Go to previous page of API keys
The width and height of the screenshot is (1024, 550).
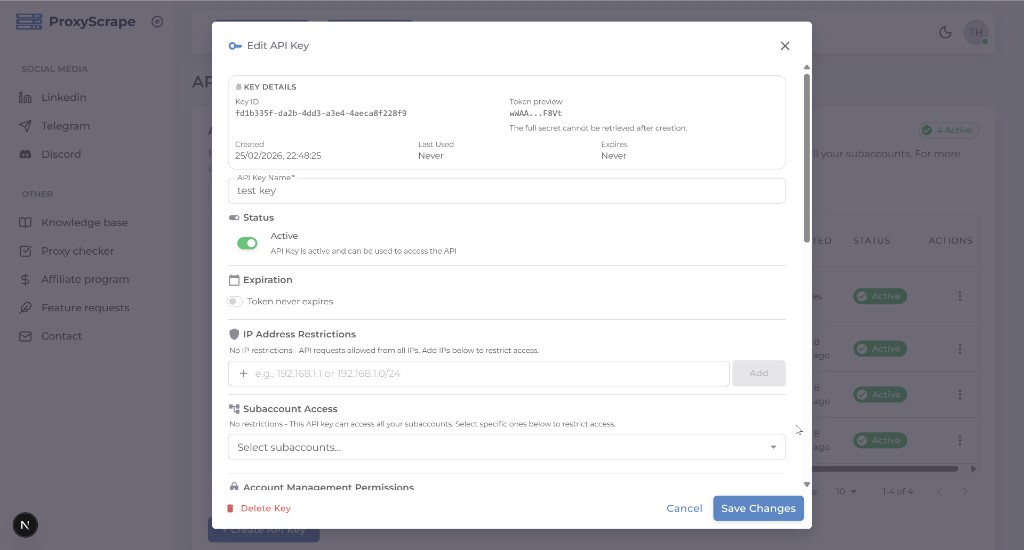click(x=939, y=491)
